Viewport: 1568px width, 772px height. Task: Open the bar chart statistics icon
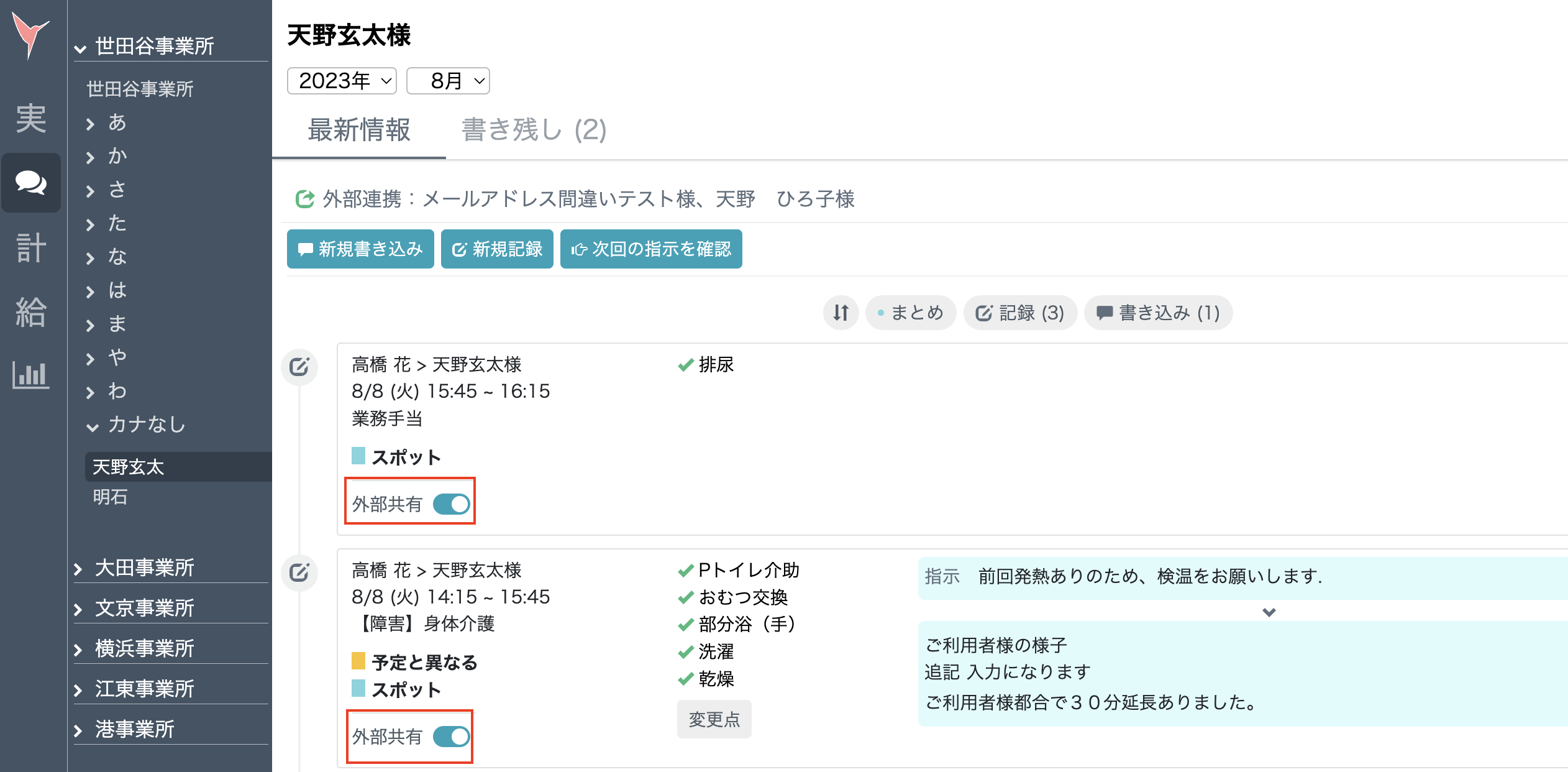pos(30,375)
